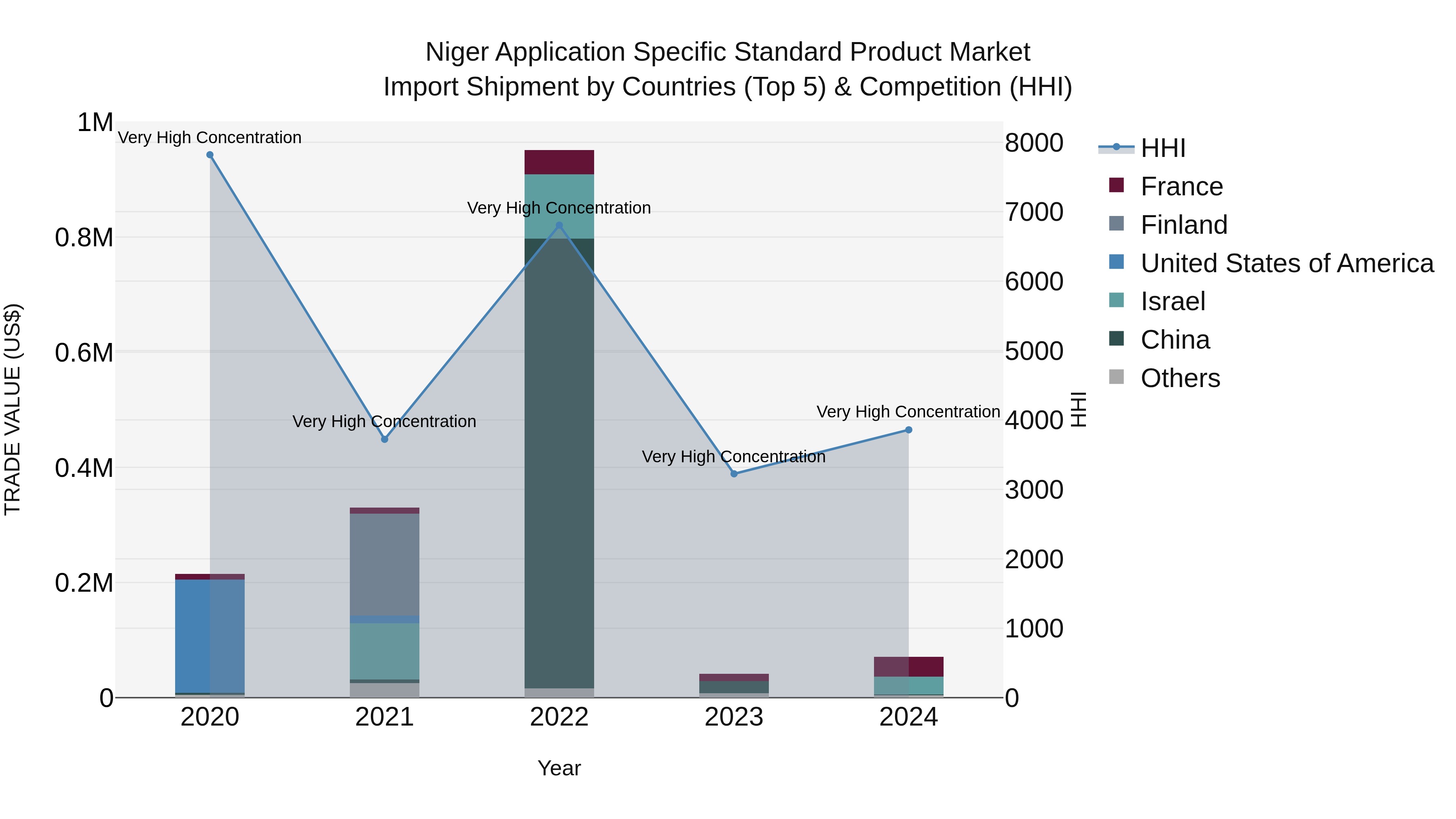The width and height of the screenshot is (1456, 819).
Task: Click the France bar segment in 2024
Action: point(908,667)
